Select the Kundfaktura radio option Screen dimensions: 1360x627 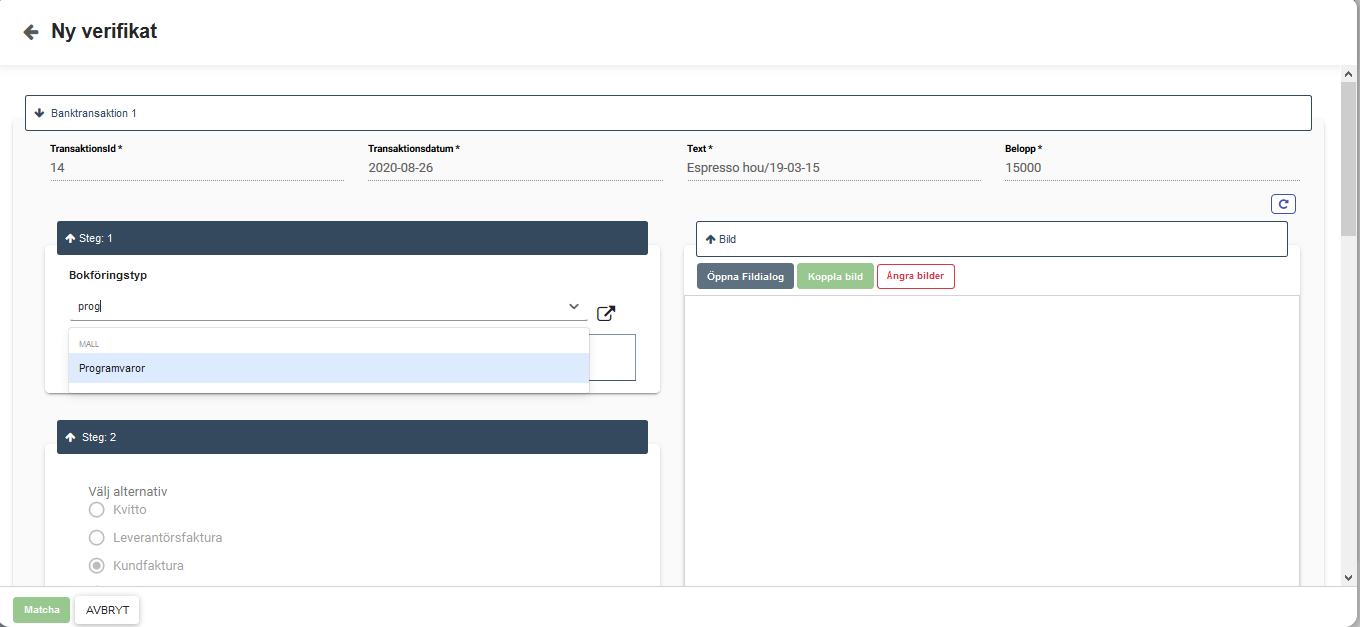click(97, 566)
